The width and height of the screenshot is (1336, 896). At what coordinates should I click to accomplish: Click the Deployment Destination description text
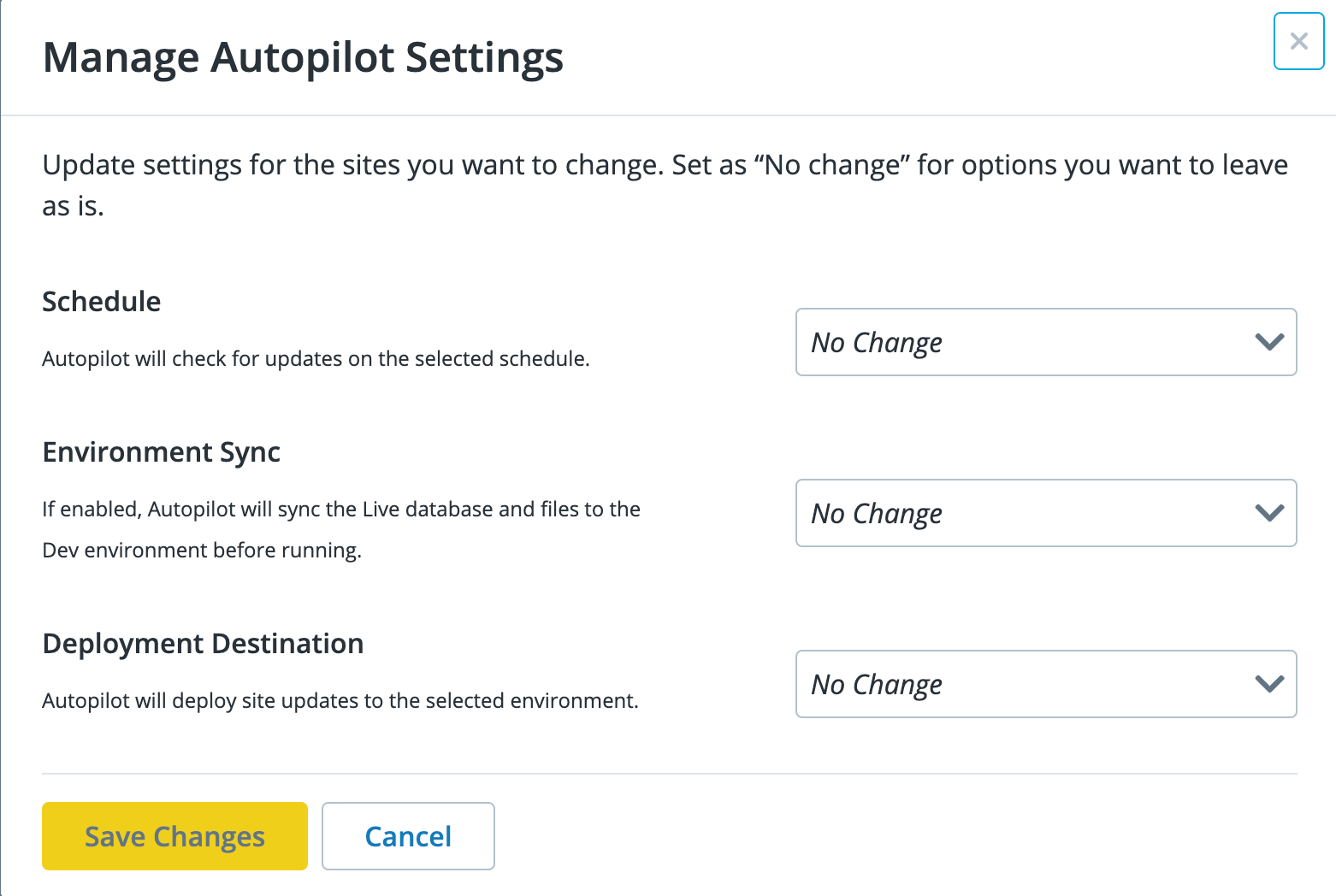coord(340,701)
